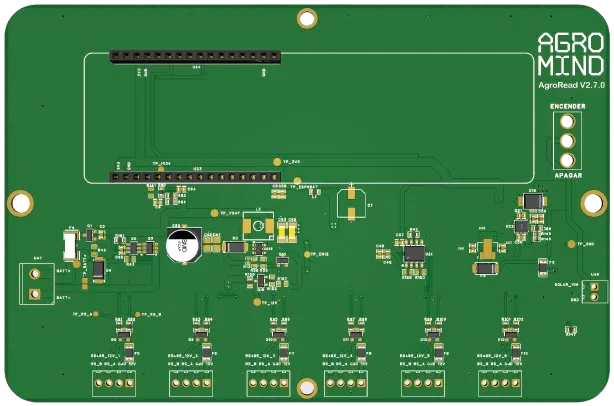614x406 pixels.
Task: Click the top center mounting hole
Action: coord(307,18)
